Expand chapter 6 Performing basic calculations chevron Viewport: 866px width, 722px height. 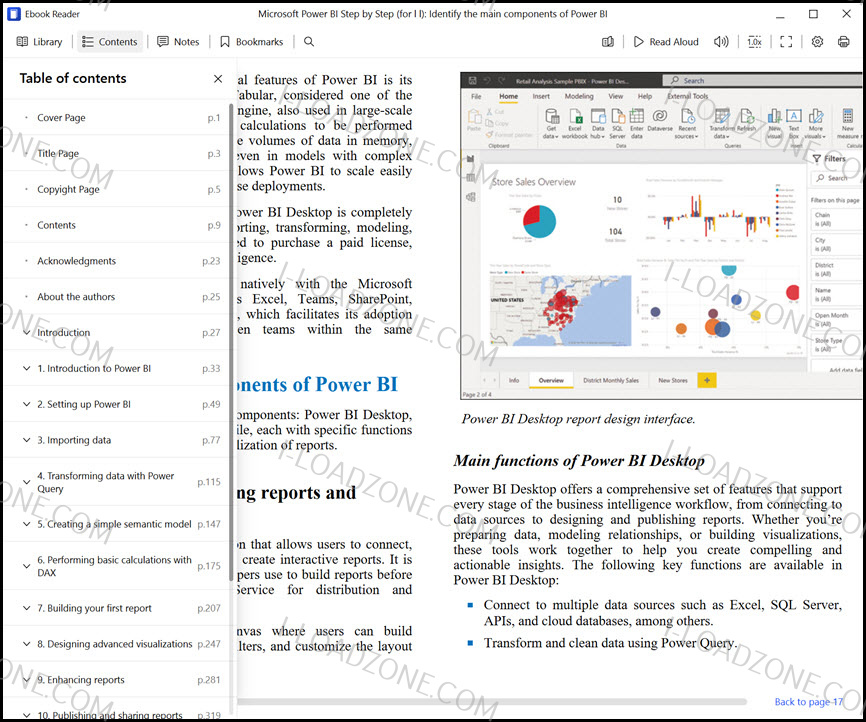pos(27,566)
